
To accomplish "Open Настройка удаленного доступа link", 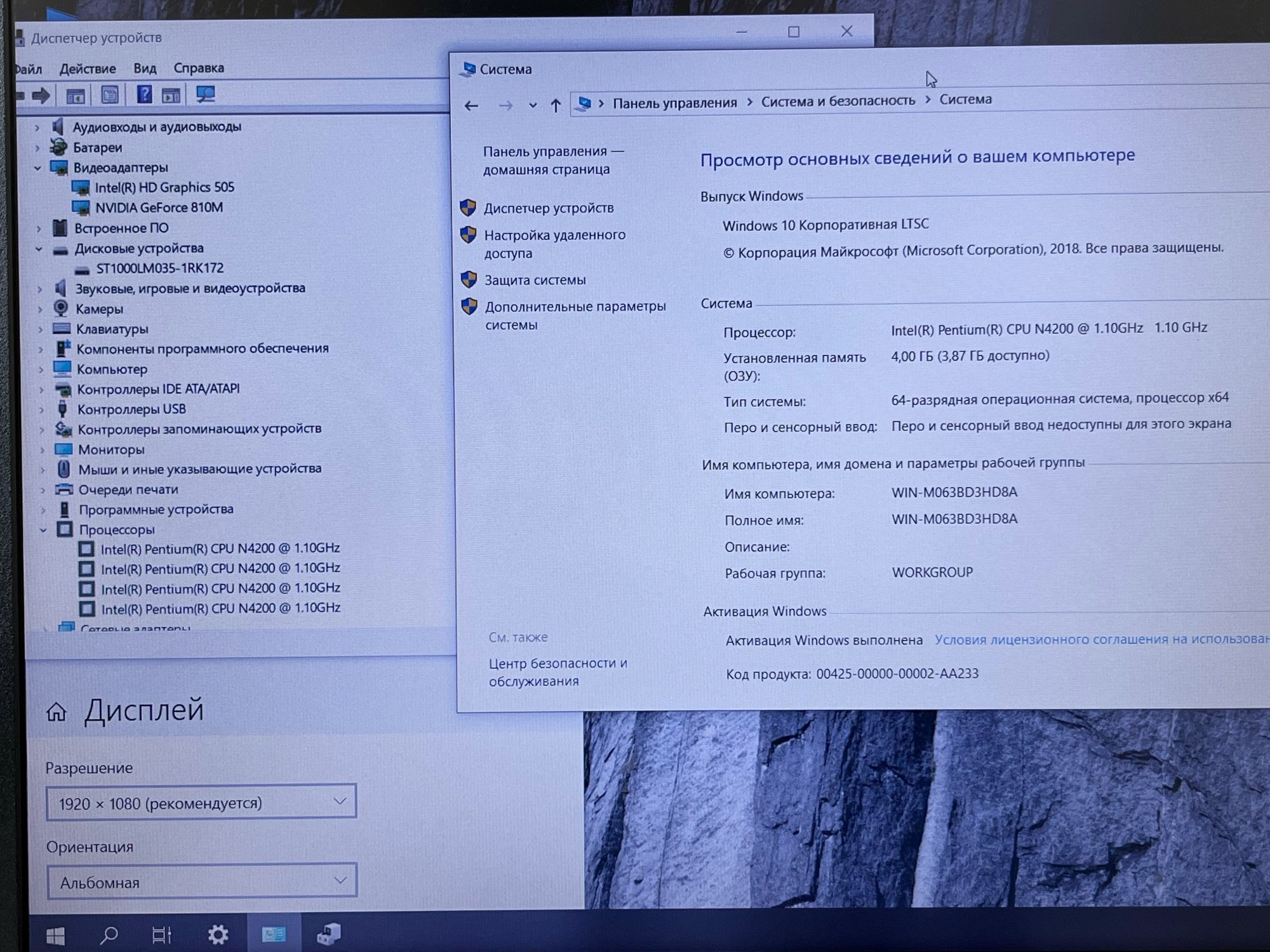I will 554,244.
